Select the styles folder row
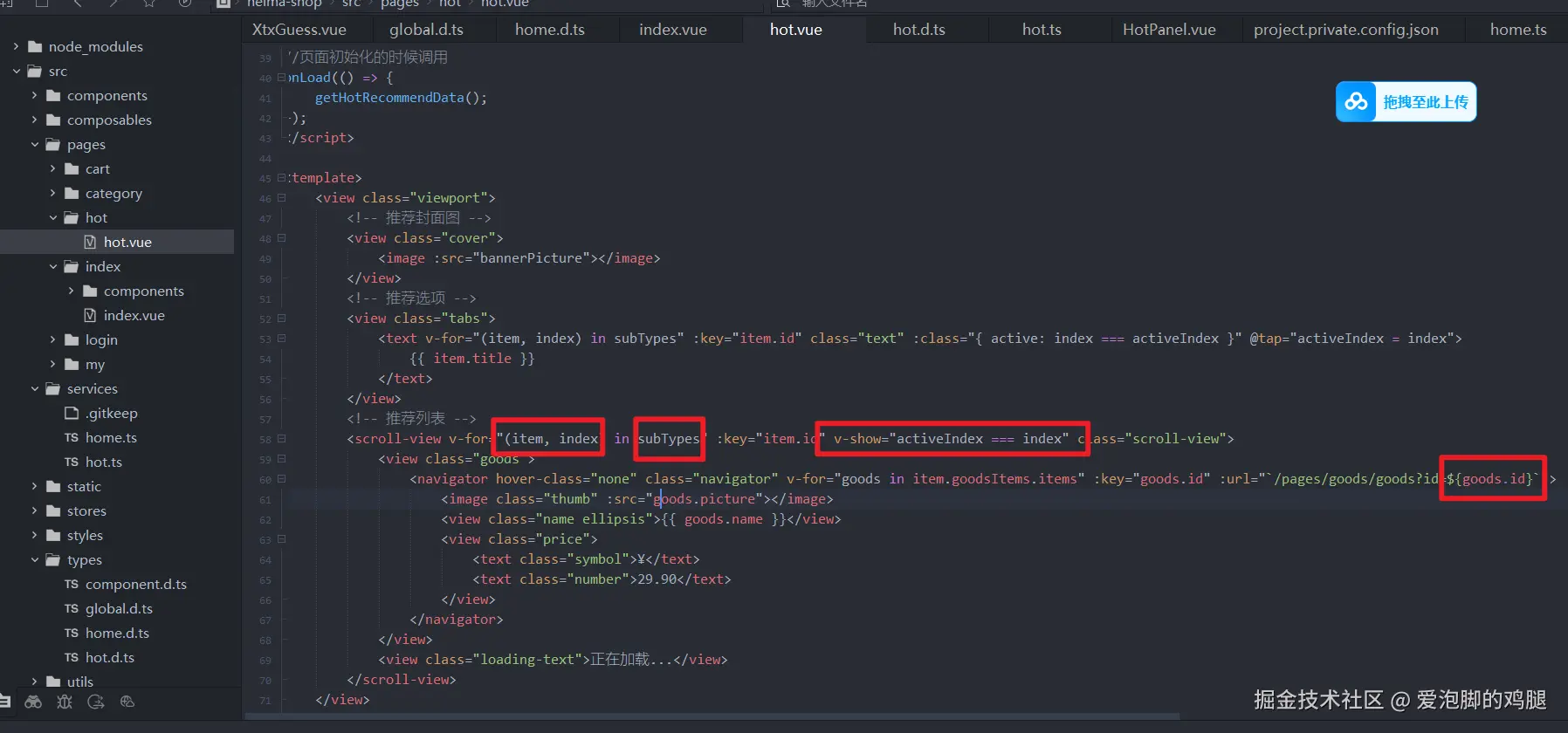Screen dimensions: 1568x733 pyautogui.click(x=117, y=535)
